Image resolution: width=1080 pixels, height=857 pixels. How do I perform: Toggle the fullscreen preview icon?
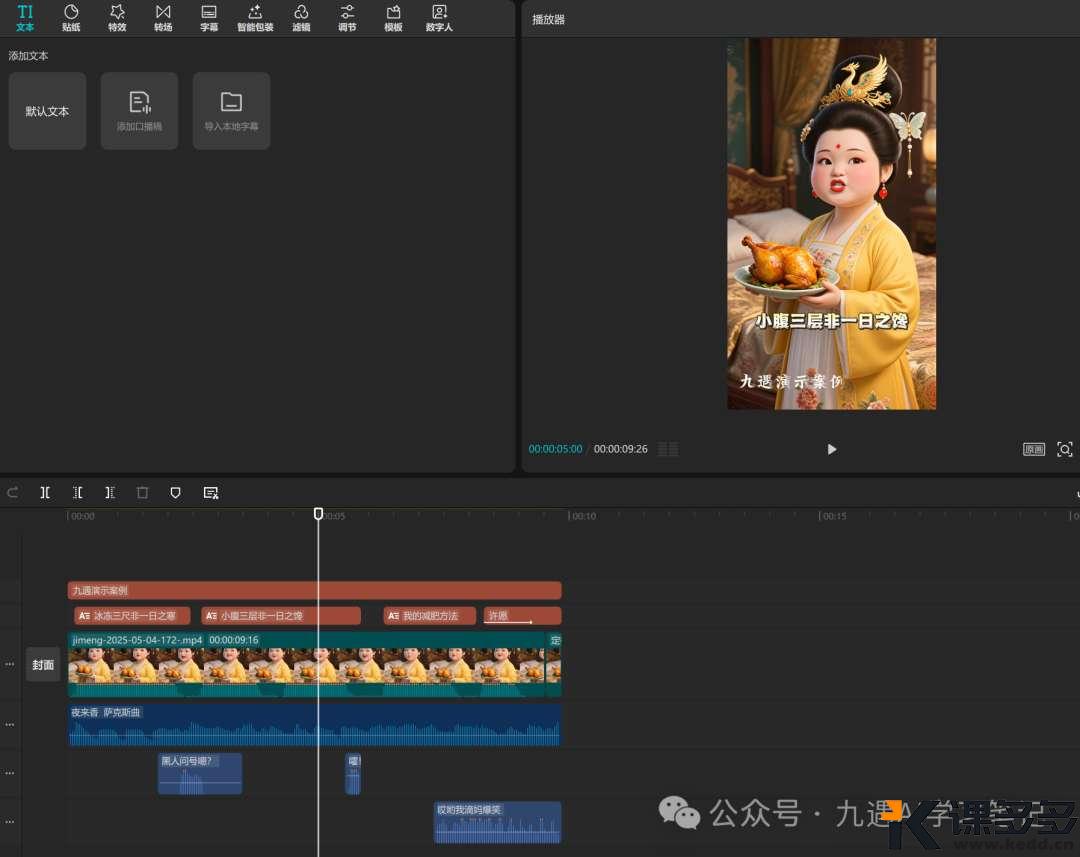[1064, 449]
